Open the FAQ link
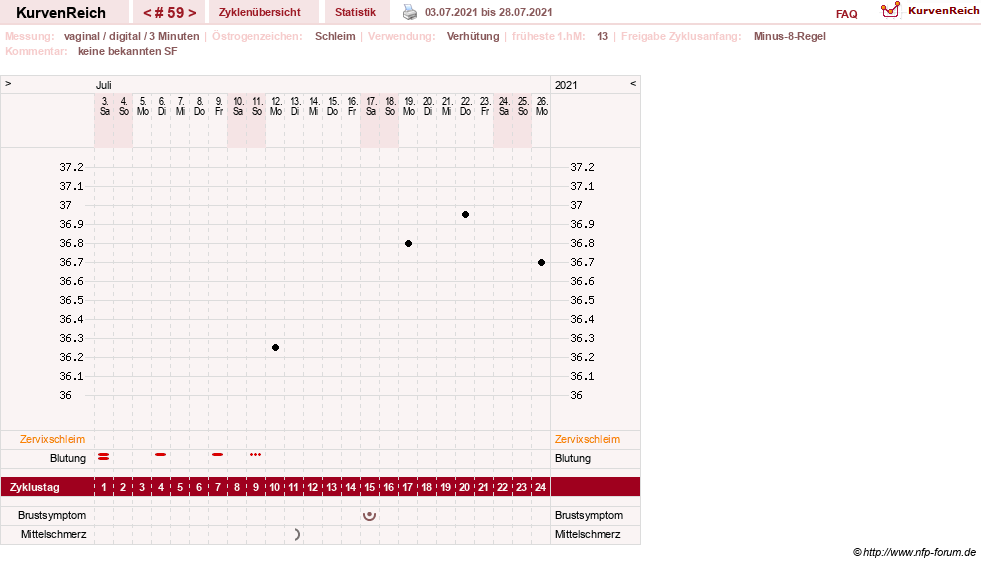 tap(846, 14)
